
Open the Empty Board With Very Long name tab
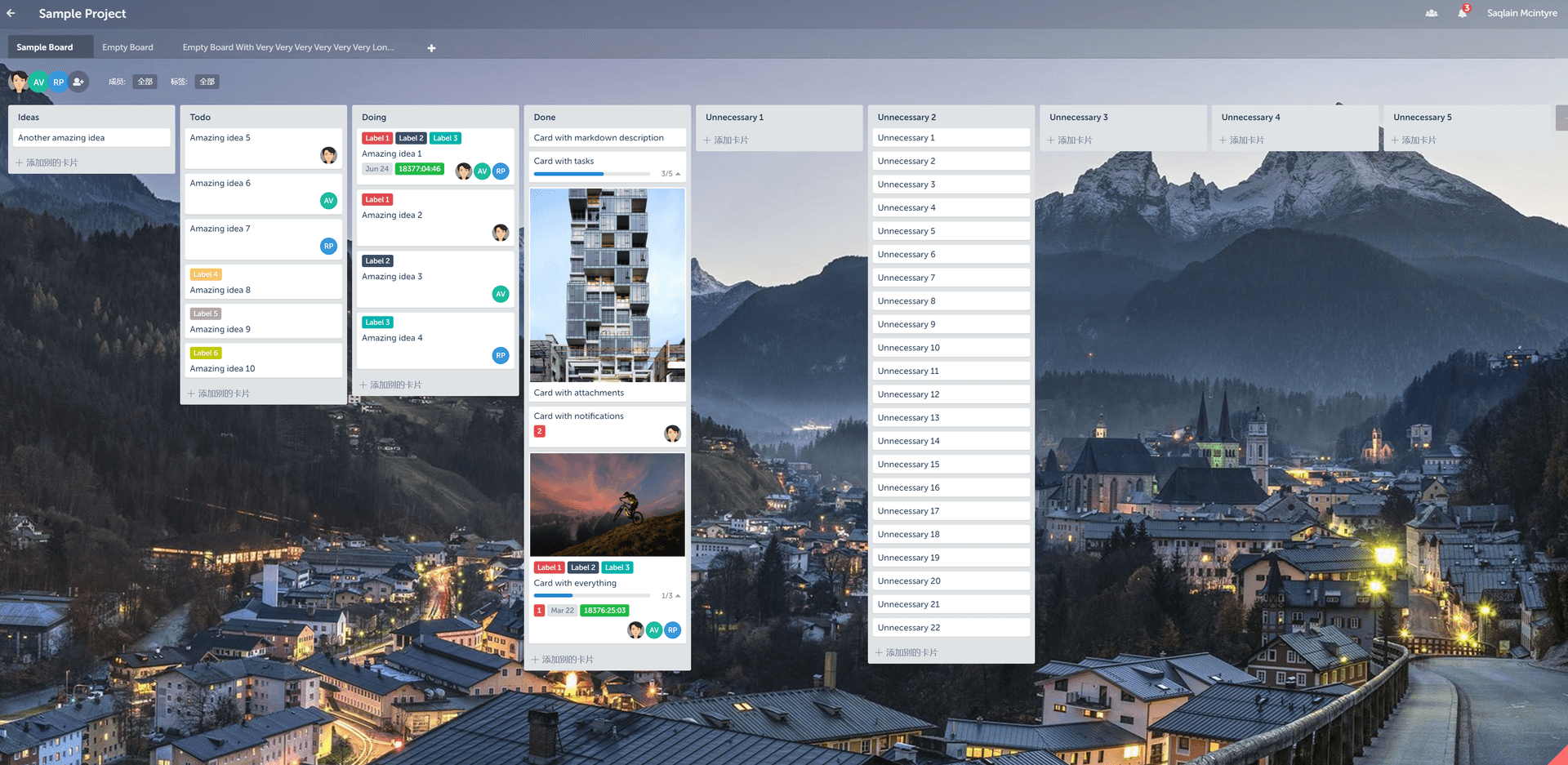(288, 47)
